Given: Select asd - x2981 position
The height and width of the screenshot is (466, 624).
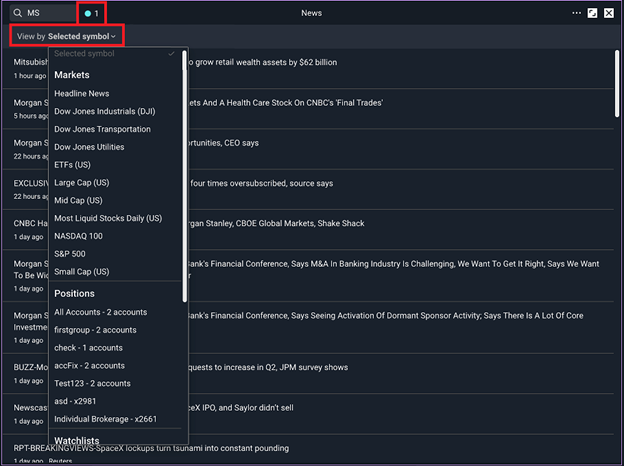Looking at the screenshot, I should pyautogui.click(x=75, y=401).
